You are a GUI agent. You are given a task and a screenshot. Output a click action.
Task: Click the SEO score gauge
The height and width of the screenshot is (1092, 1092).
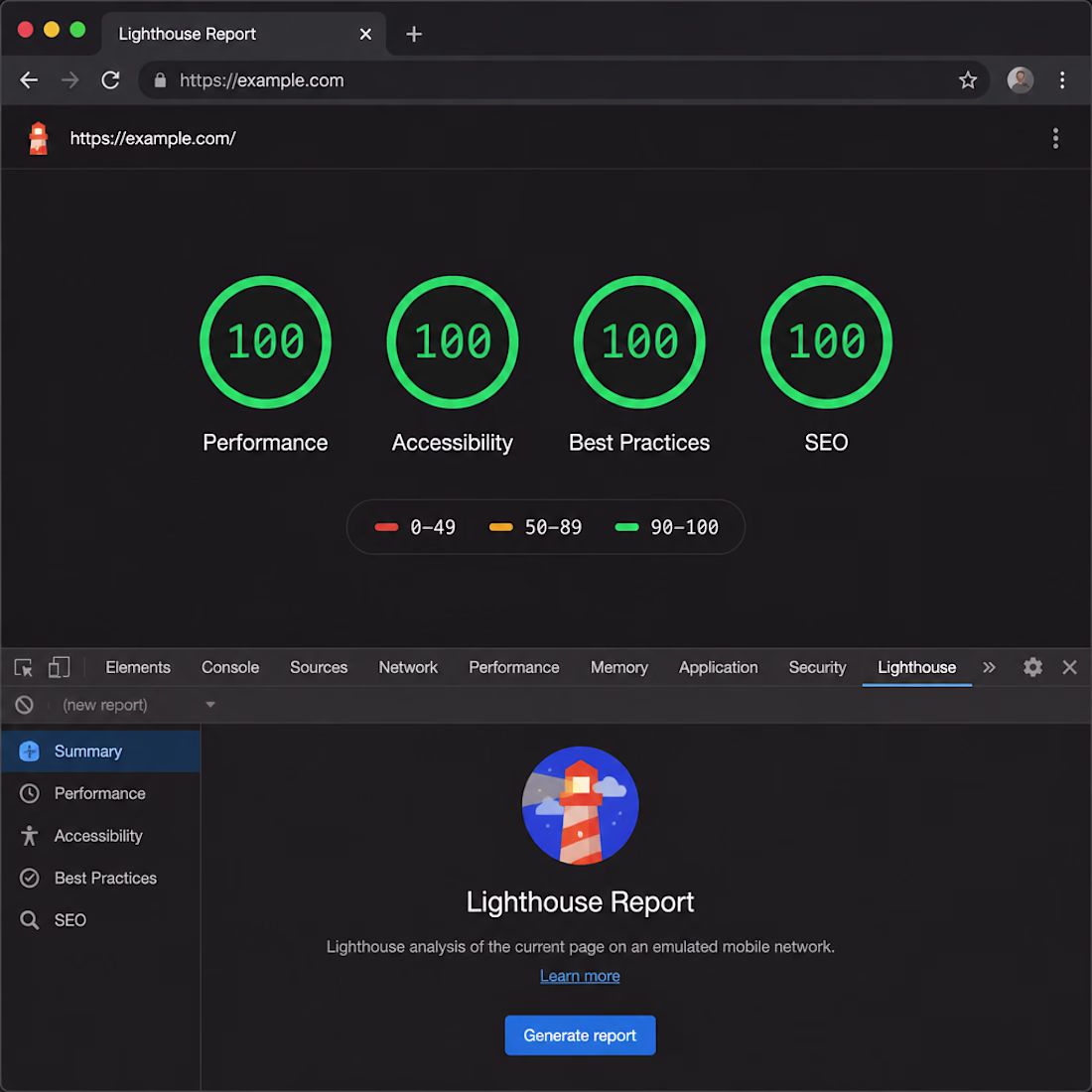coord(827,341)
